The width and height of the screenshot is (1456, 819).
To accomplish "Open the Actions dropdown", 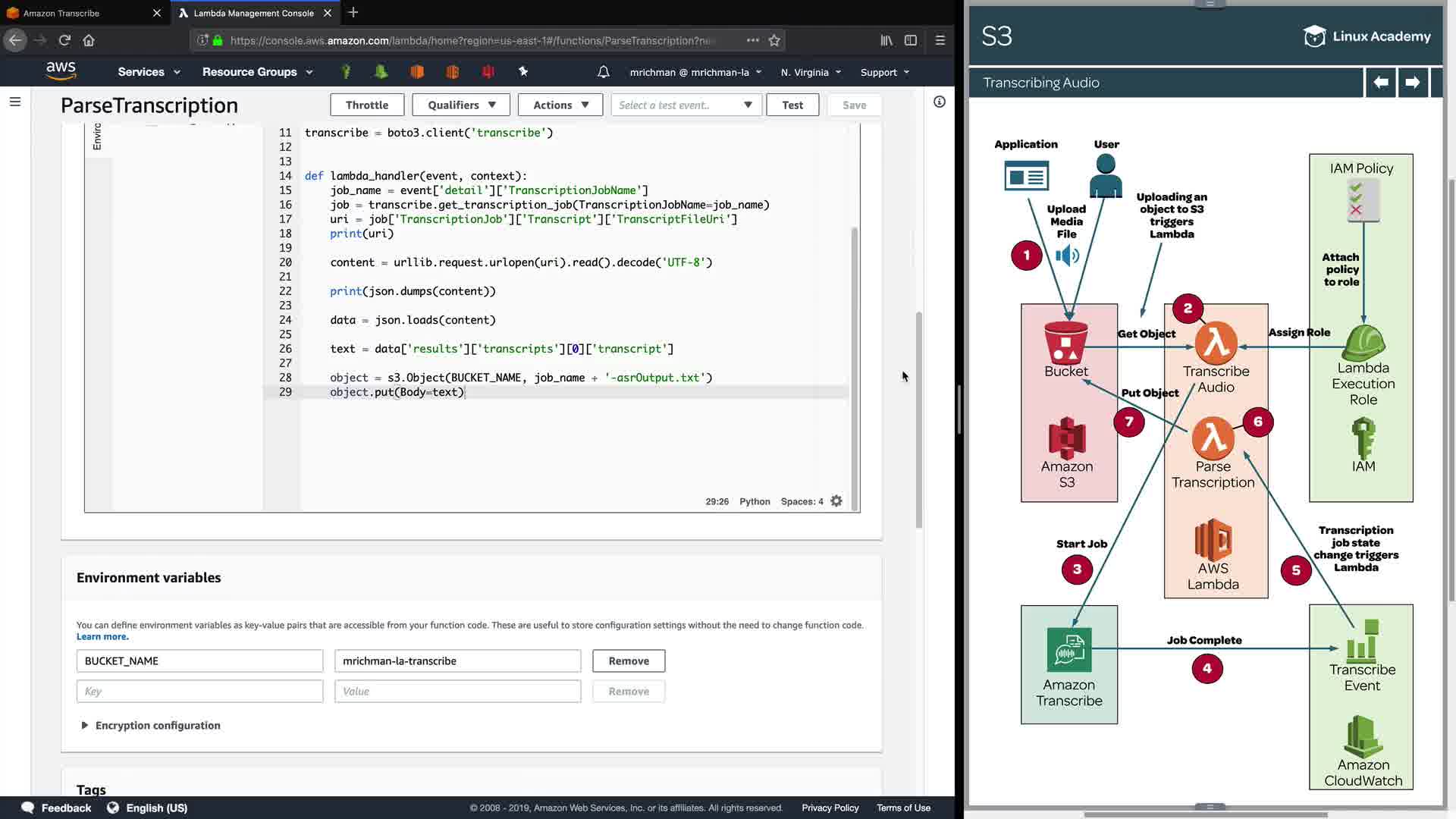I will coord(560,105).
